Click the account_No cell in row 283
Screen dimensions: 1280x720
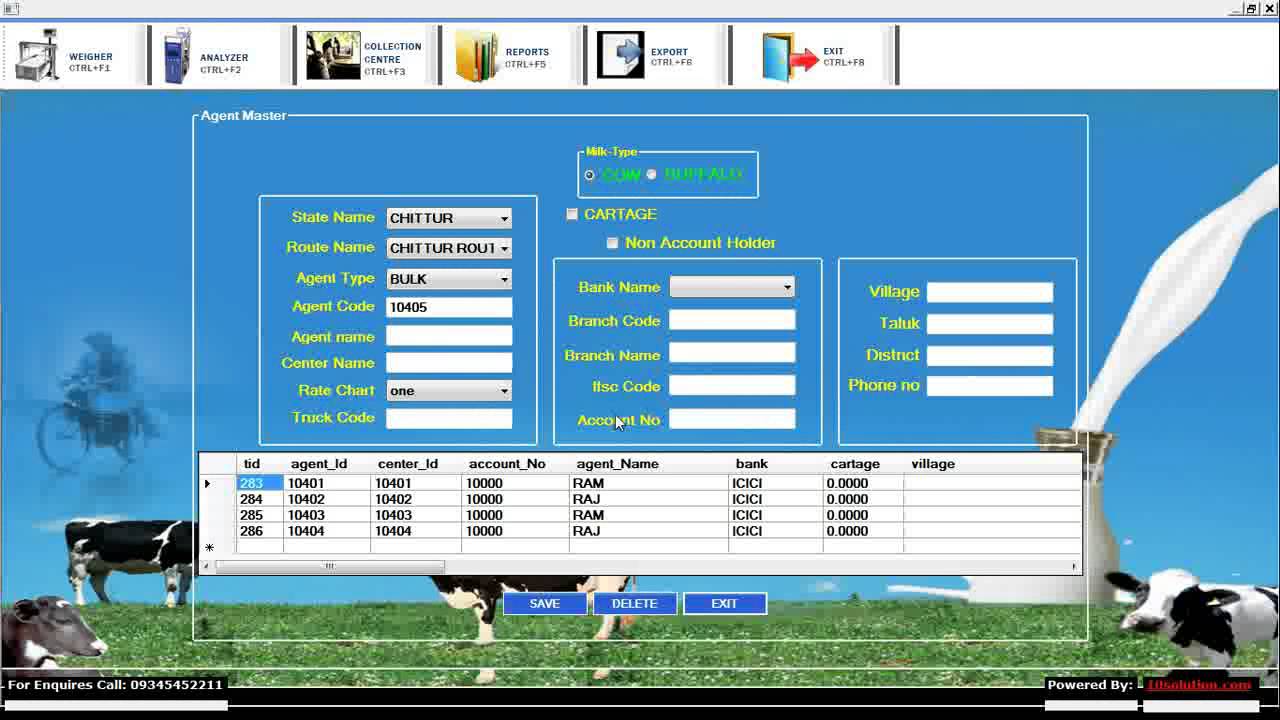click(515, 483)
